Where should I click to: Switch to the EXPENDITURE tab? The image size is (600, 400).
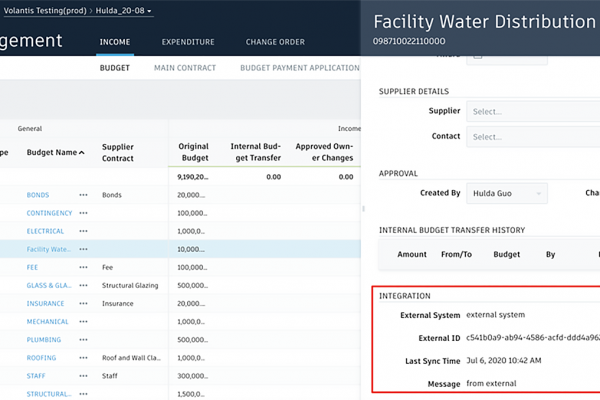(x=188, y=42)
